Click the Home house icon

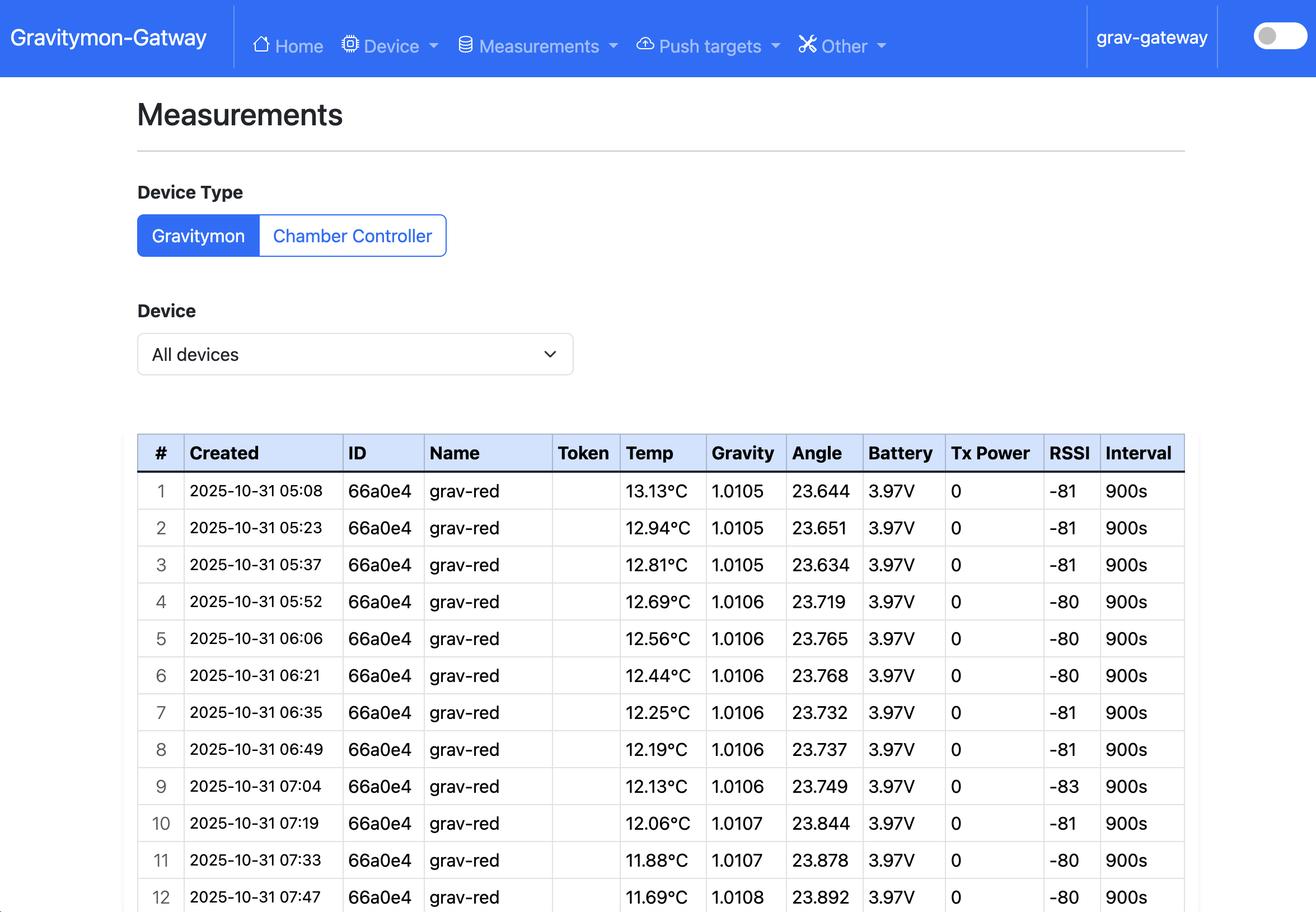coord(261,45)
